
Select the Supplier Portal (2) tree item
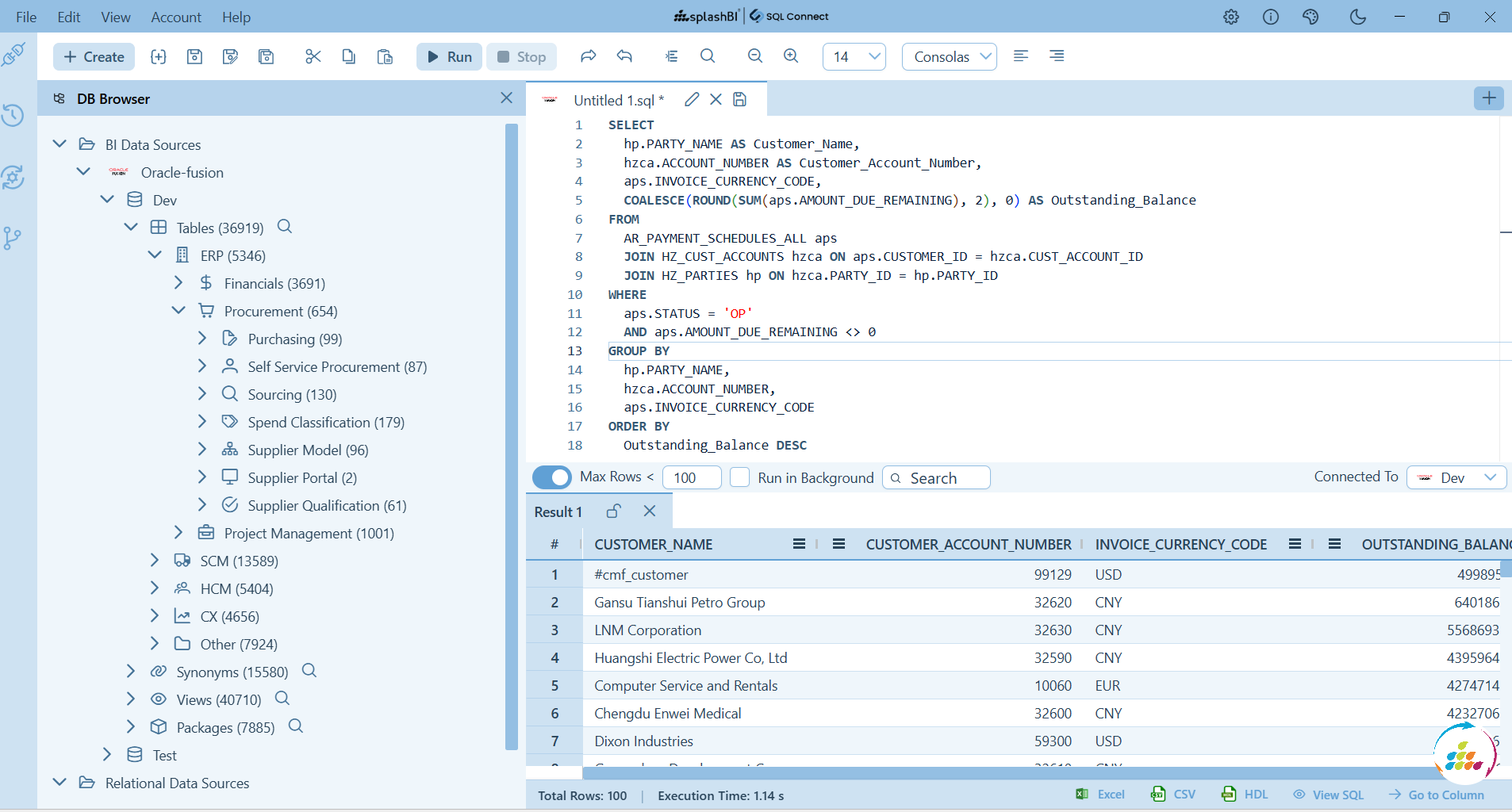pos(302,477)
